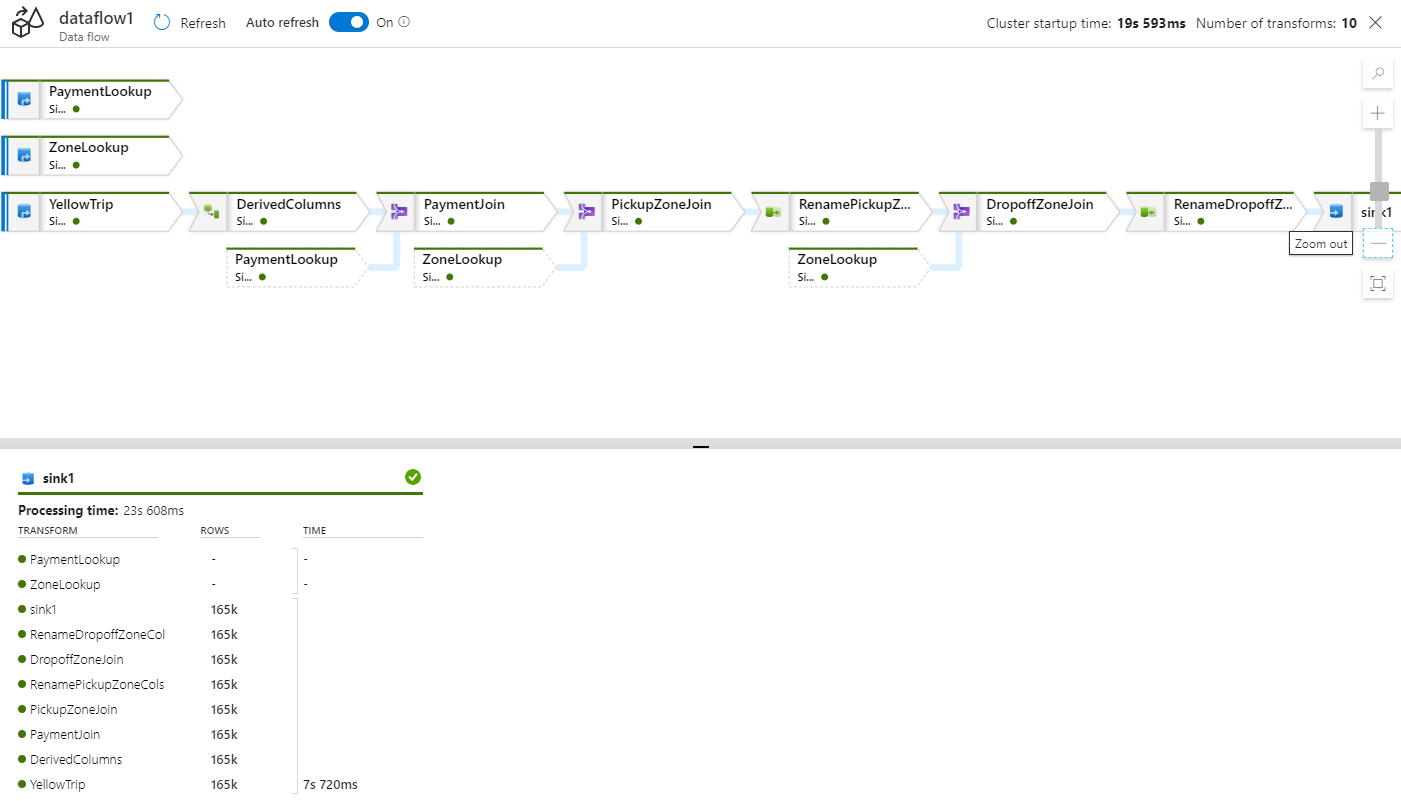Click the TIME column header

coord(315,531)
